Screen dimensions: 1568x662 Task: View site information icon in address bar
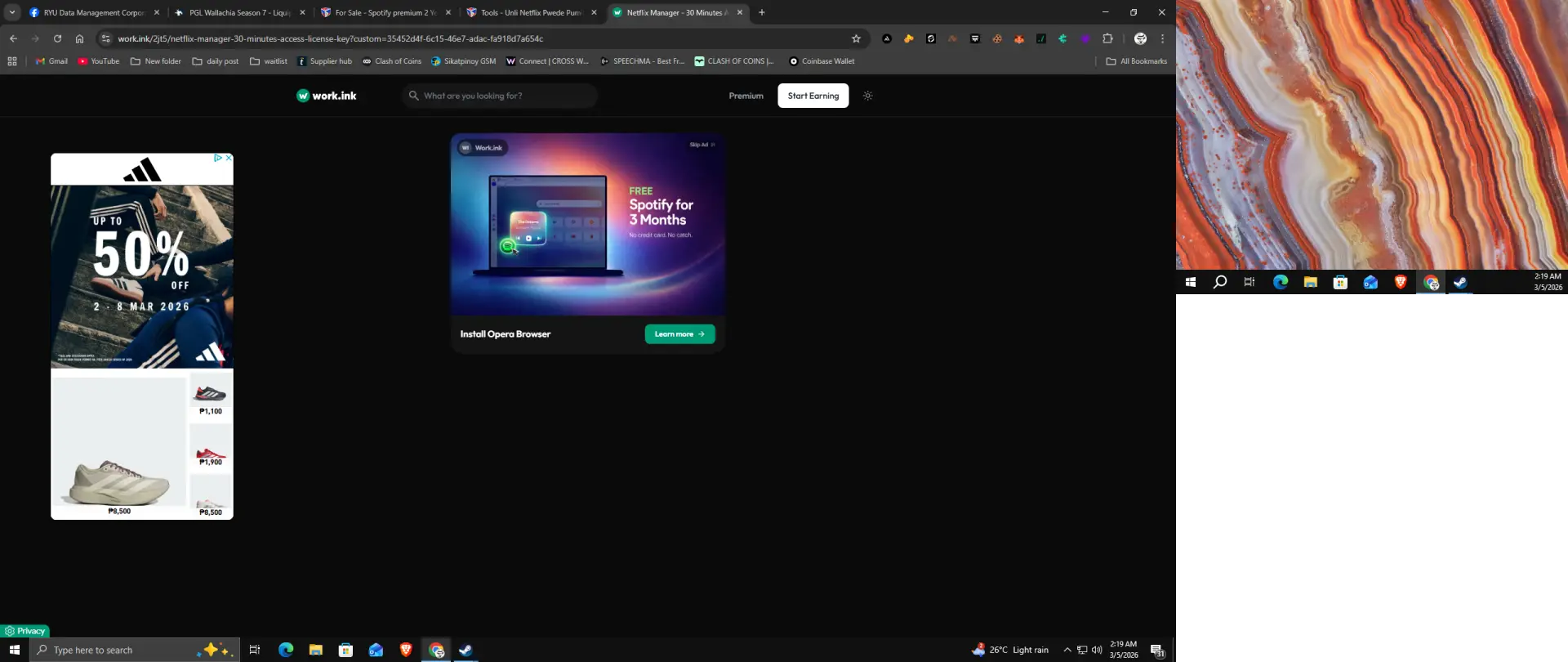105,38
